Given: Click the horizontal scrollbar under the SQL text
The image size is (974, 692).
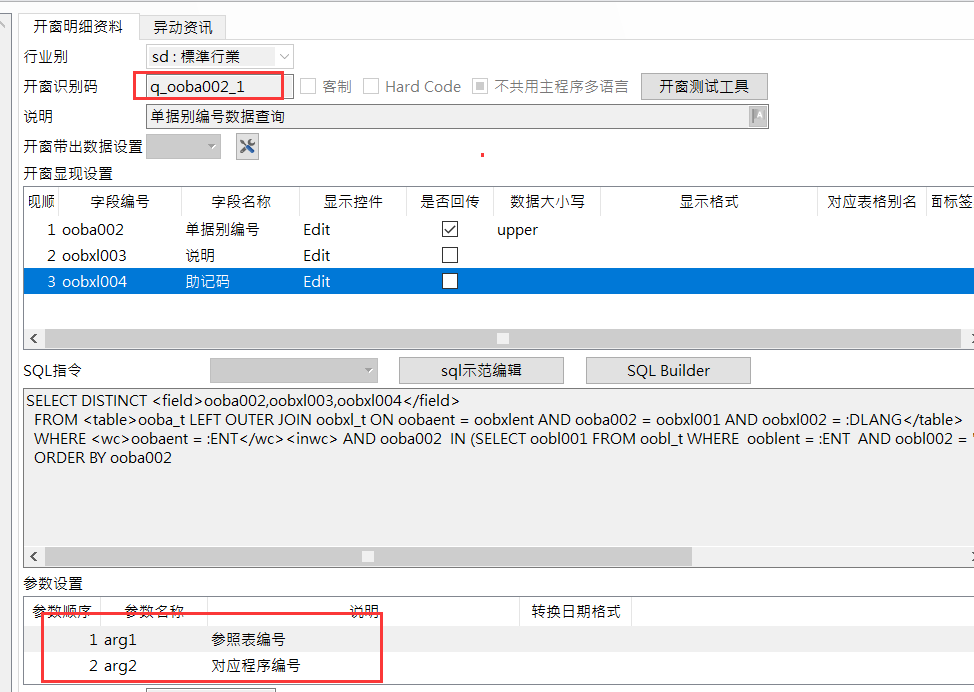Looking at the screenshot, I should [x=366, y=556].
